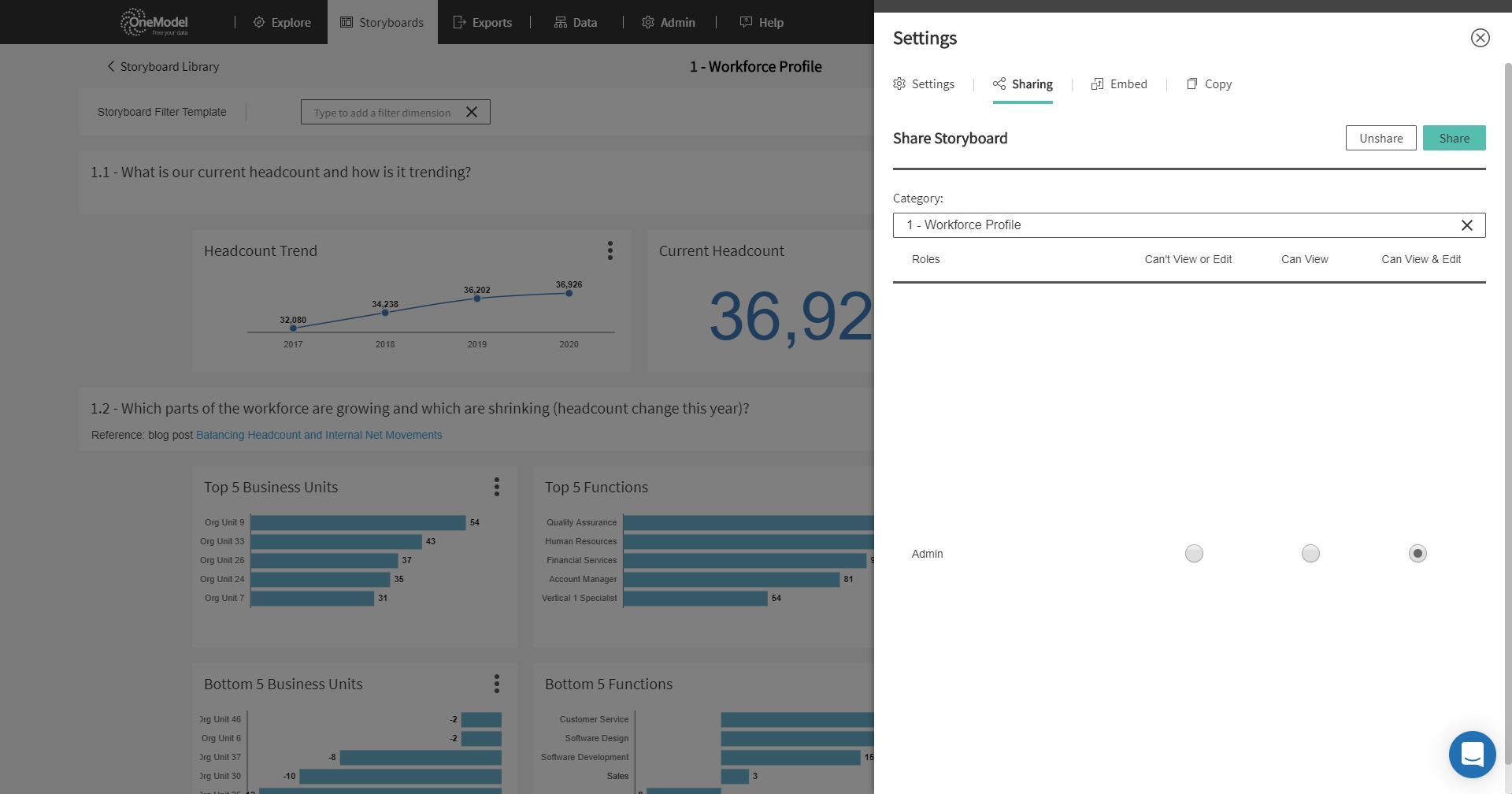The width and height of the screenshot is (1512, 794).
Task: Click the Share button
Action: point(1455,138)
